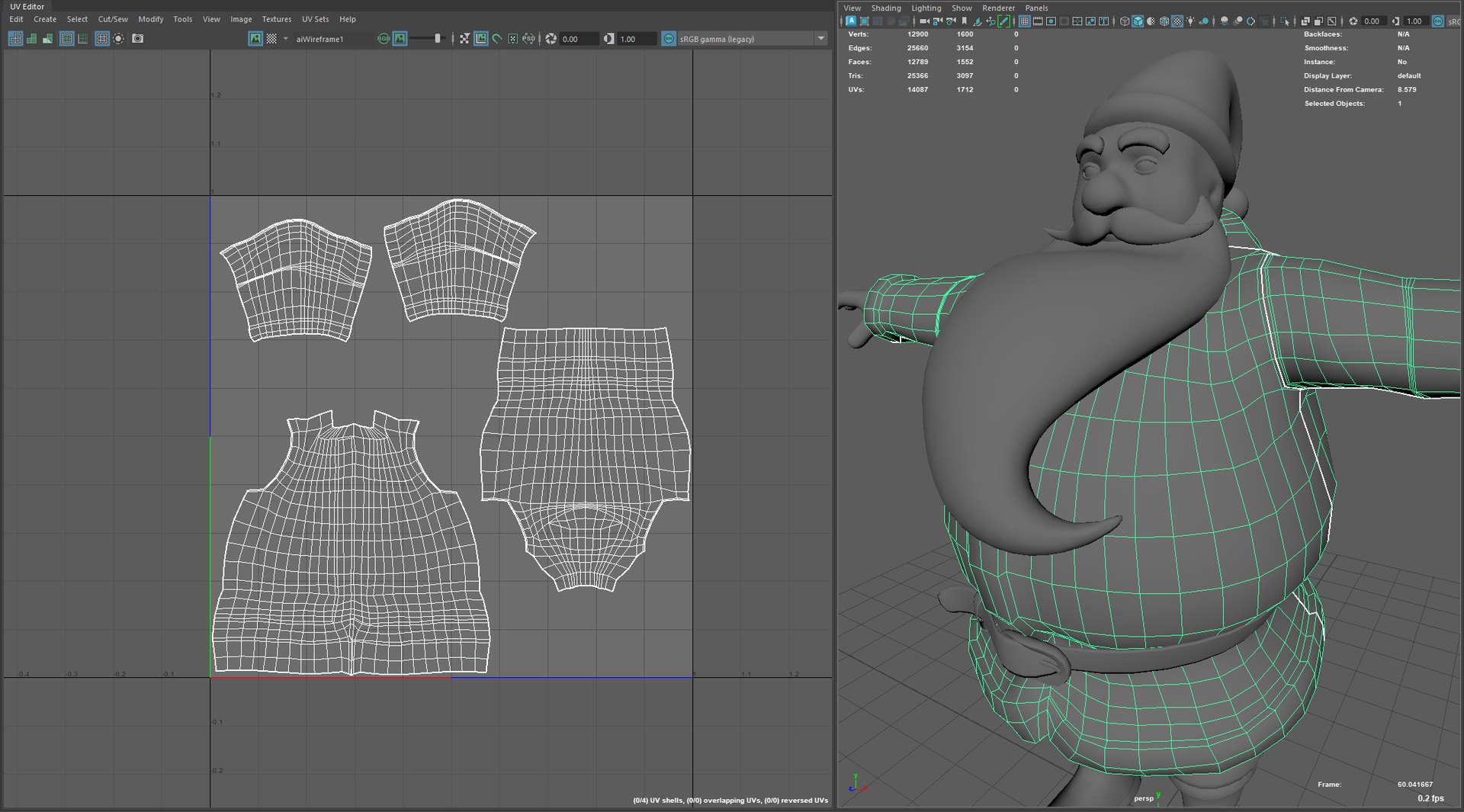The width and height of the screenshot is (1464, 812).
Task: Toggle texture image display in UV Editor
Action: [255, 38]
